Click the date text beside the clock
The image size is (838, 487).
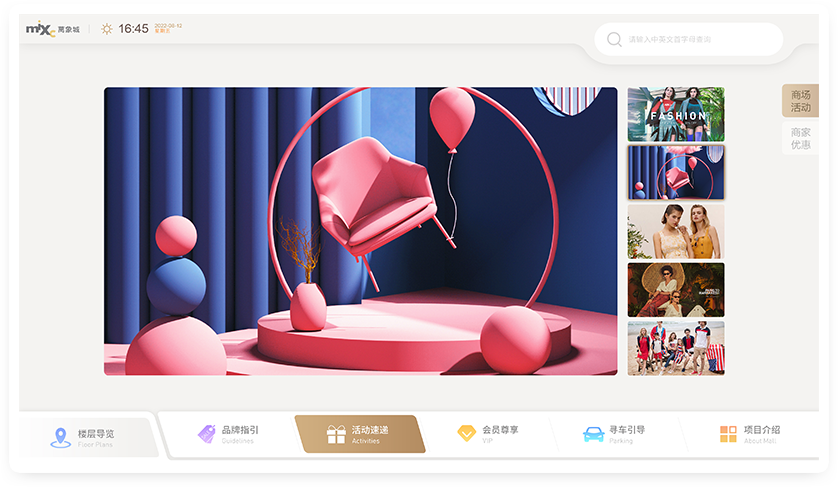pyautogui.click(x=168, y=29)
